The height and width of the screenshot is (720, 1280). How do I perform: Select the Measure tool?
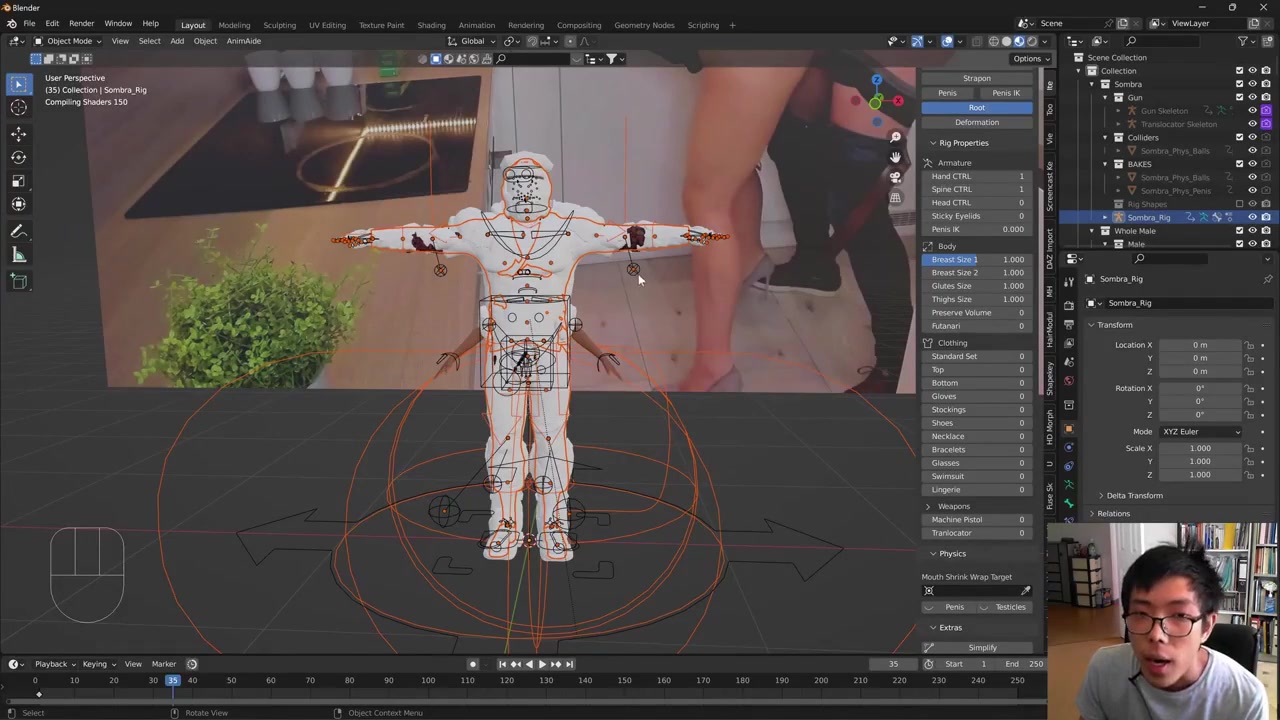tap(18, 256)
